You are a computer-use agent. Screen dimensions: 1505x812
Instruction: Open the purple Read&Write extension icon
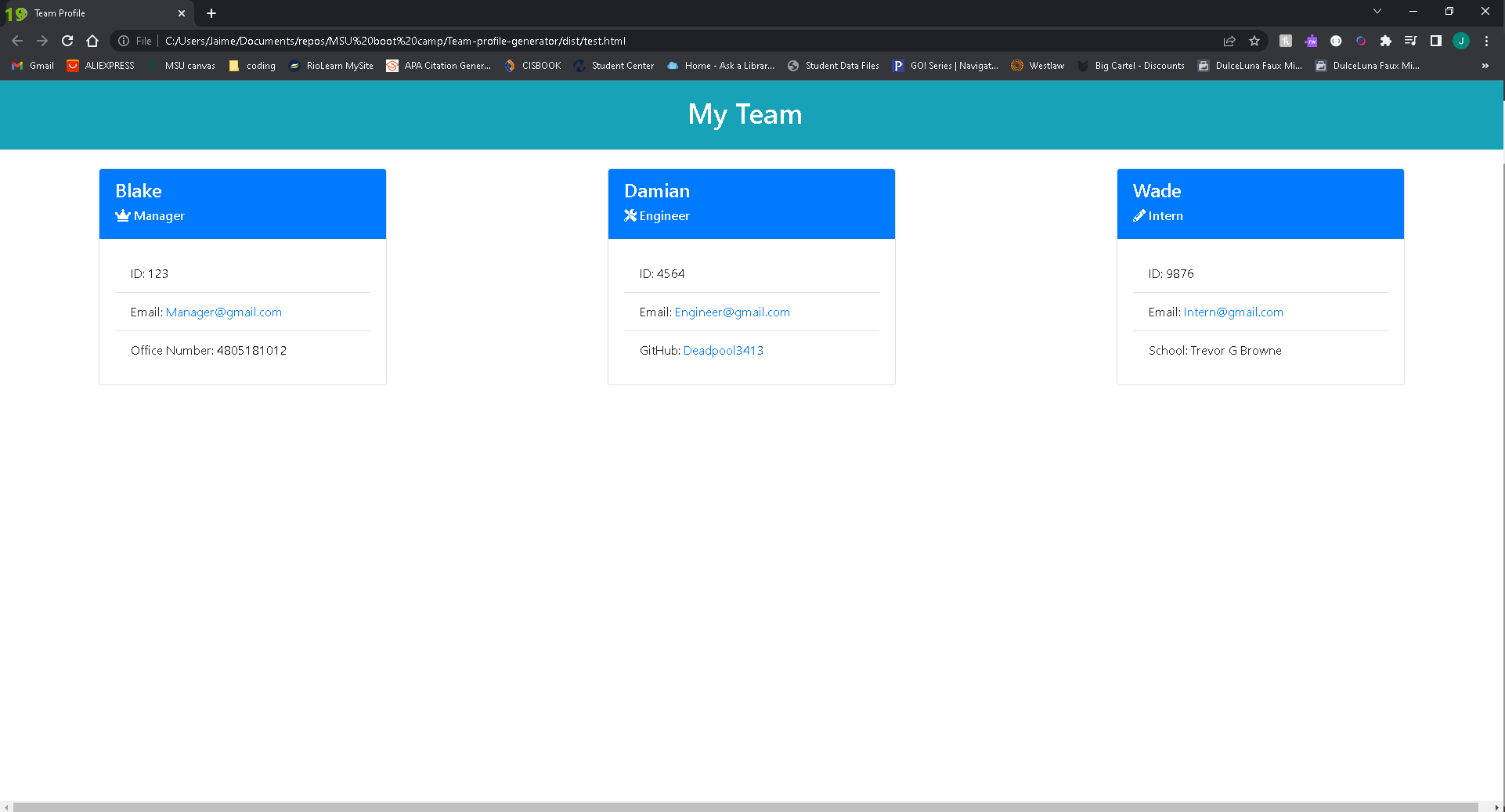pyautogui.click(x=1311, y=41)
